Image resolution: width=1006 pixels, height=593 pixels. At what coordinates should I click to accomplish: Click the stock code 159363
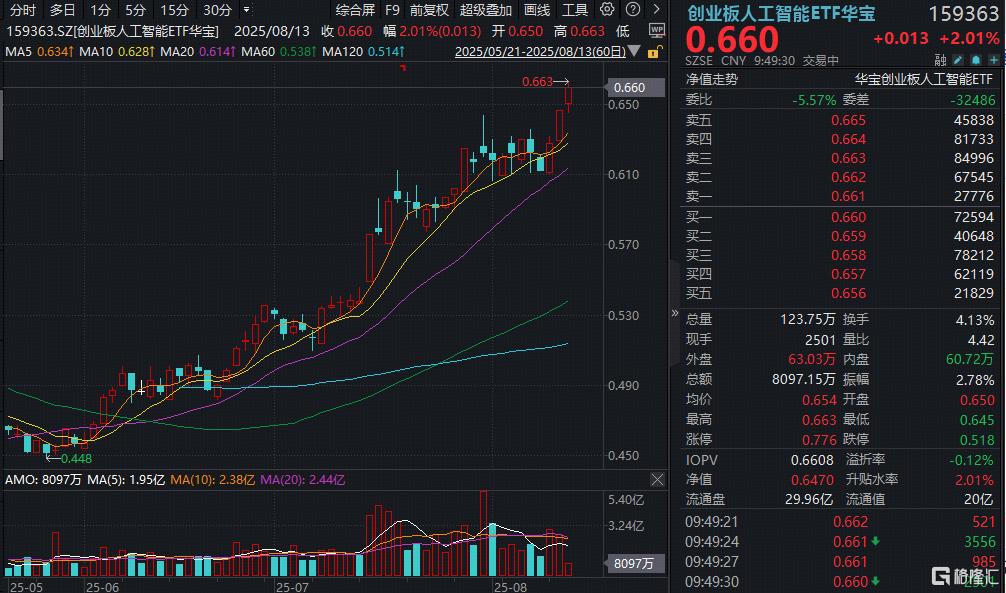[964, 14]
